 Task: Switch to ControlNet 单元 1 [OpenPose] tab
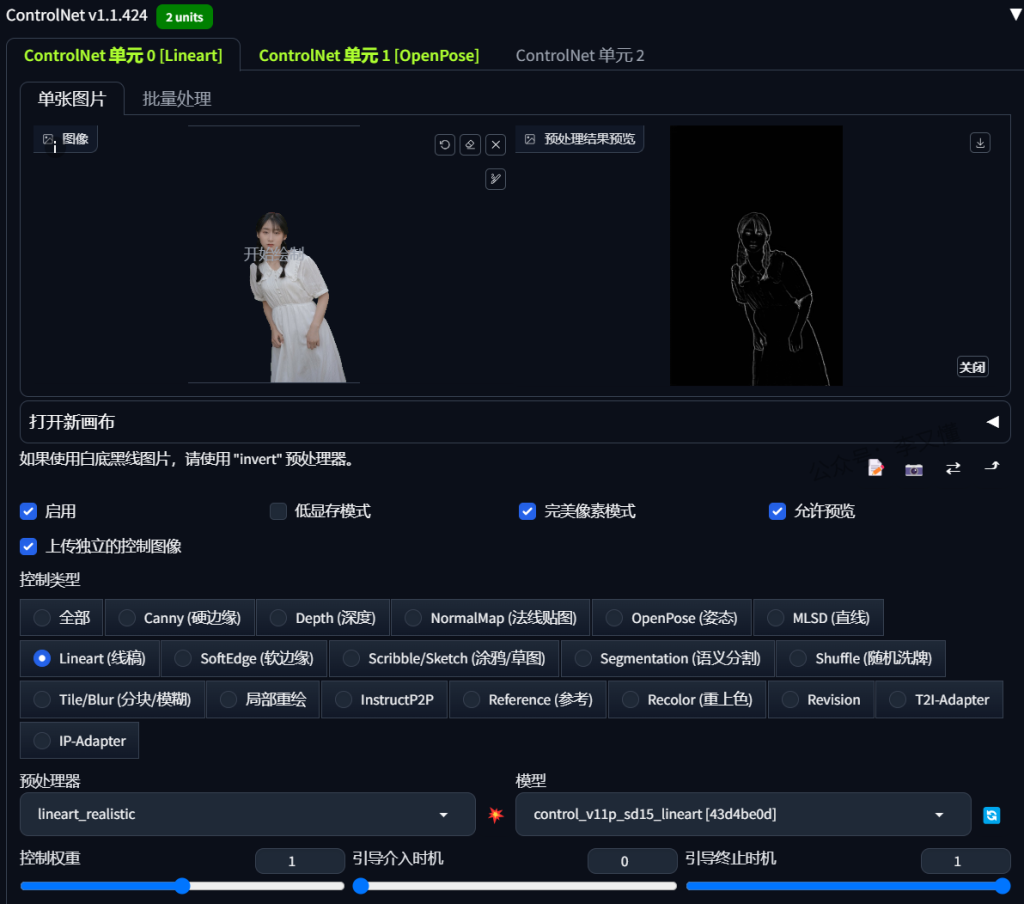coord(368,55)
